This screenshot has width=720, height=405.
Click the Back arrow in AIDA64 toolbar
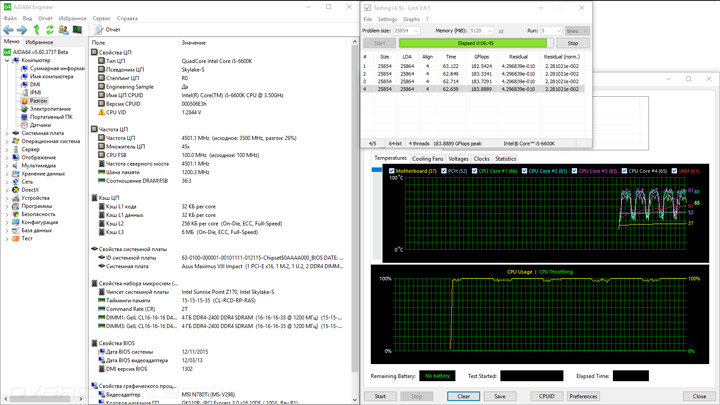(8, 30)
